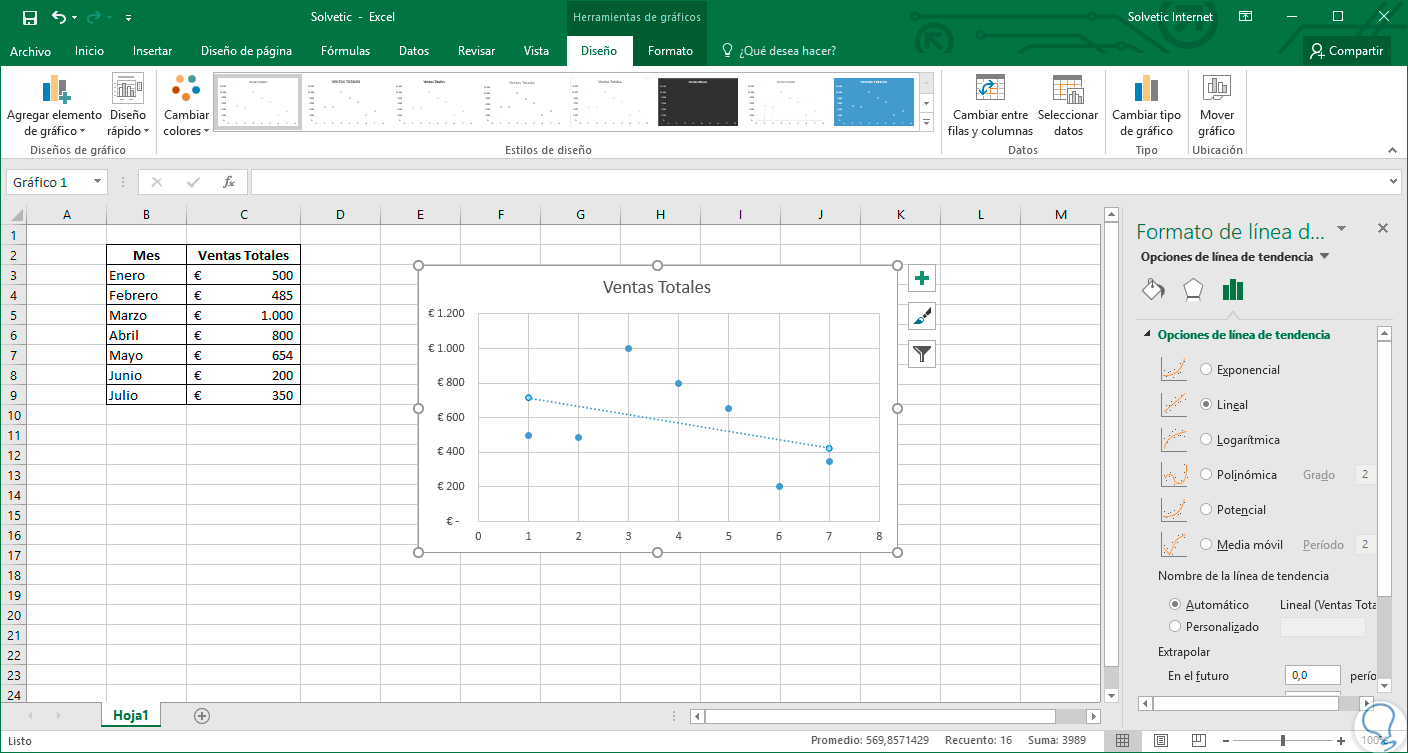
Task: Apply the blue chart style thumbnail
Action: (x=874, y=103)
